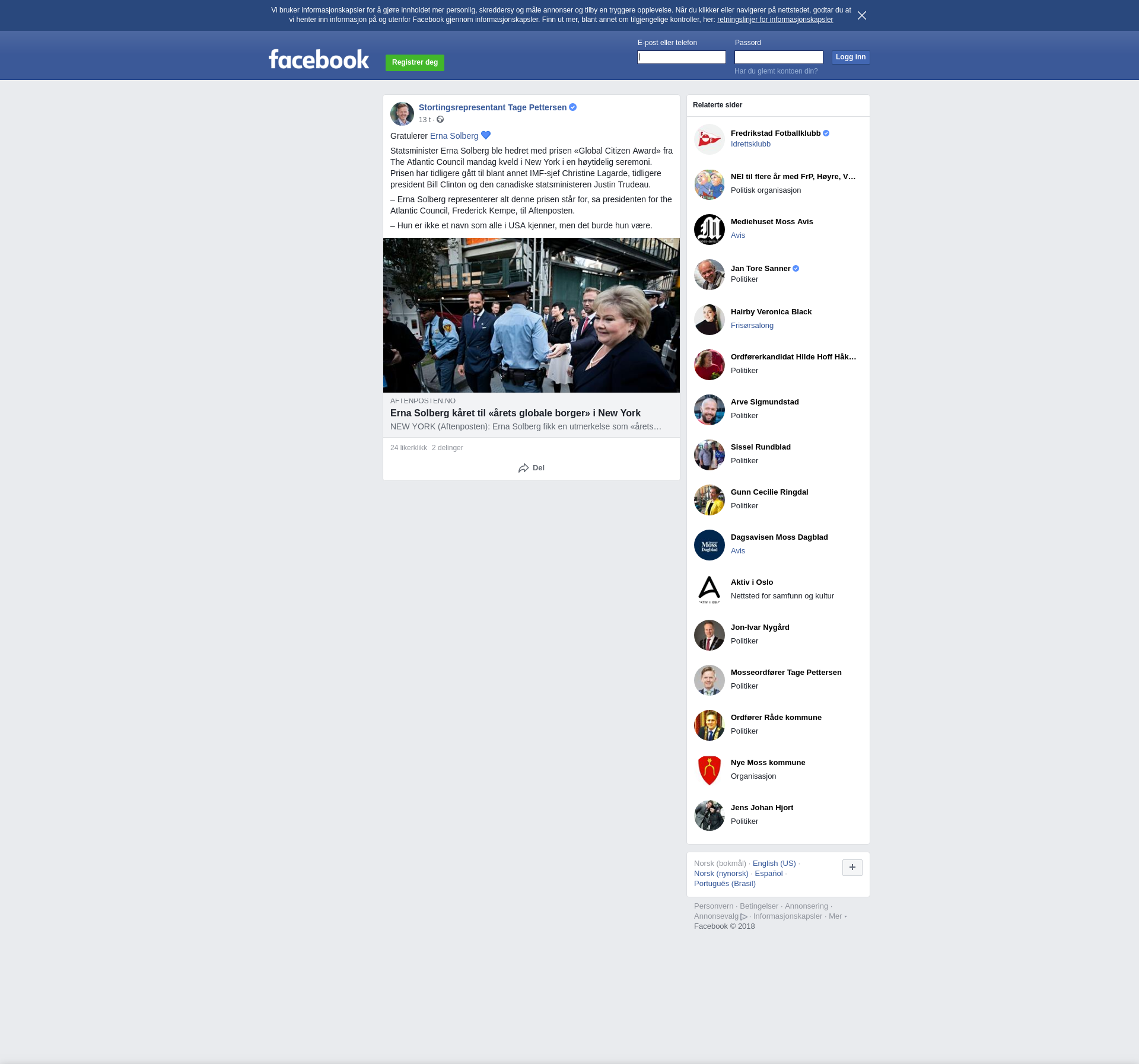Switch language to English (US)
Screen dimensions: 1139x1064
pyautogui.click(x=774, y=864)
